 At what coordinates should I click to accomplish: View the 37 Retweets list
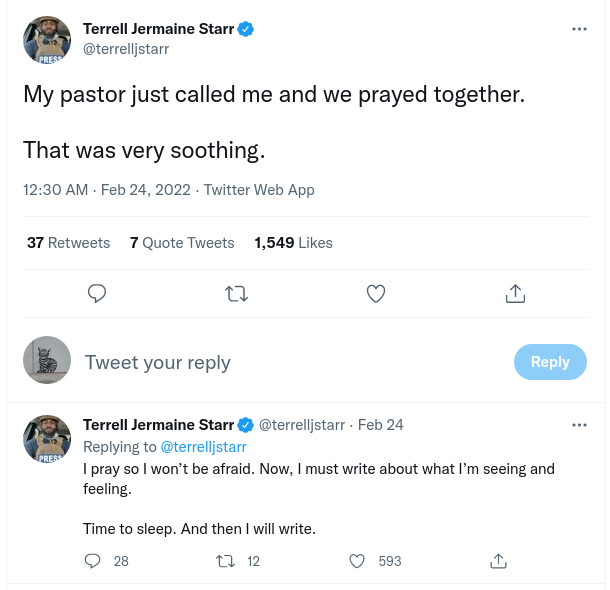[x=68, y=243]
